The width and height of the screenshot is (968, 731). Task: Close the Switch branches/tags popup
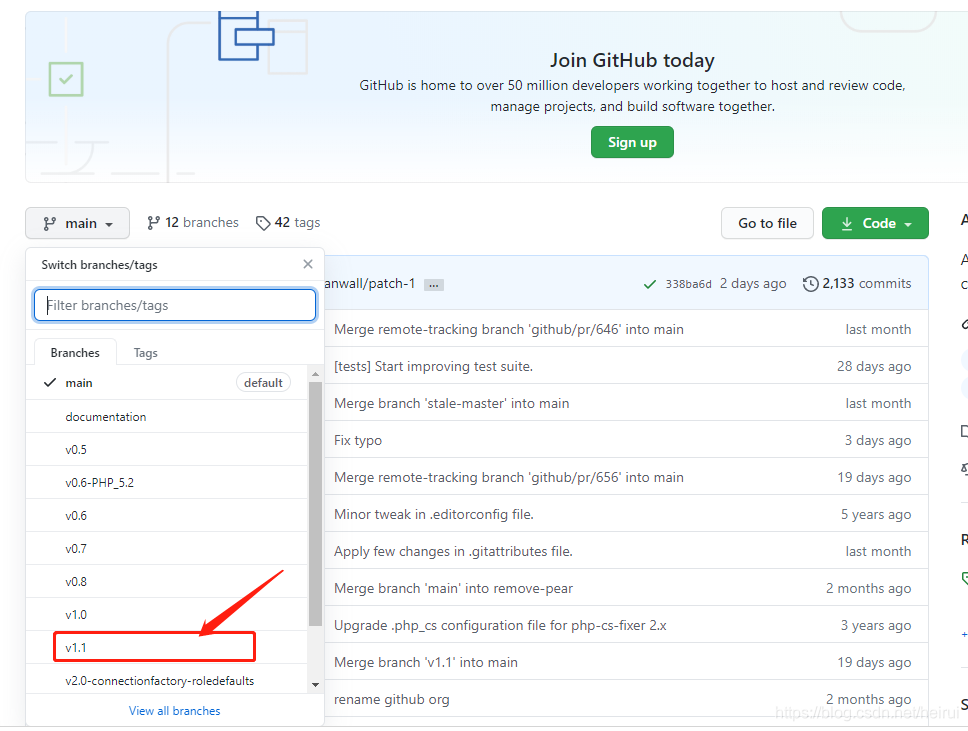coord(308,264)
